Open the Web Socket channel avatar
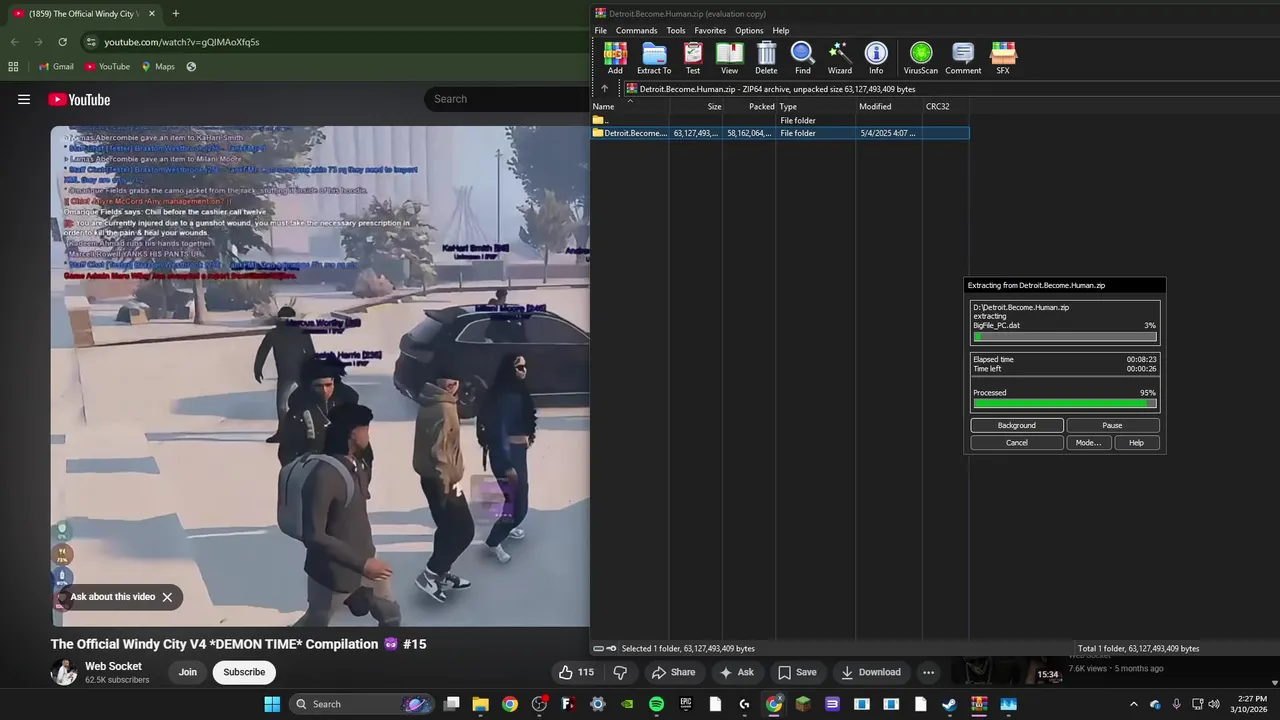 click(x=64, y=672)
